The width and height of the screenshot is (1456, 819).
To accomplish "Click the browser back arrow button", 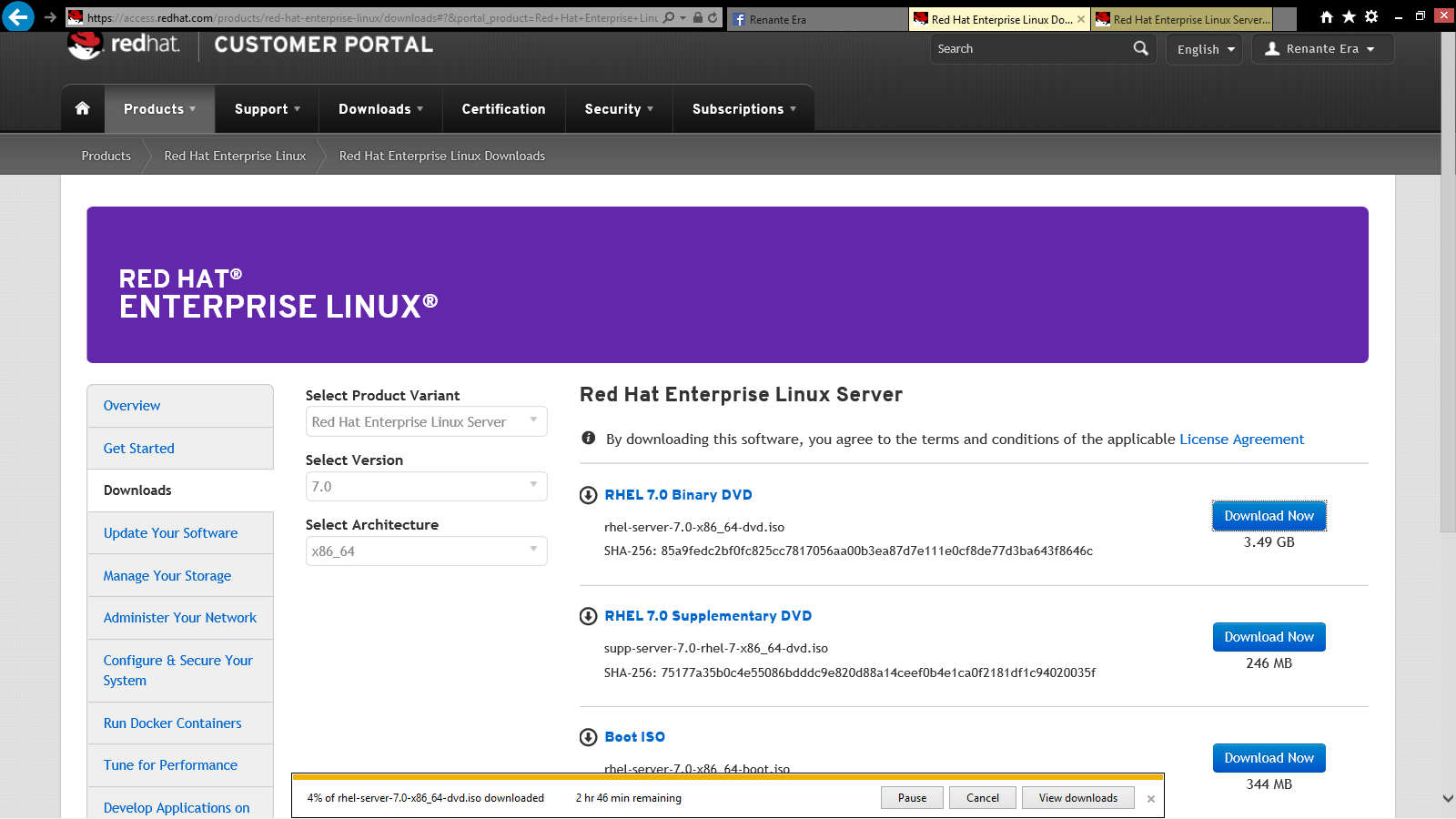I will click(x=18, y=16).
